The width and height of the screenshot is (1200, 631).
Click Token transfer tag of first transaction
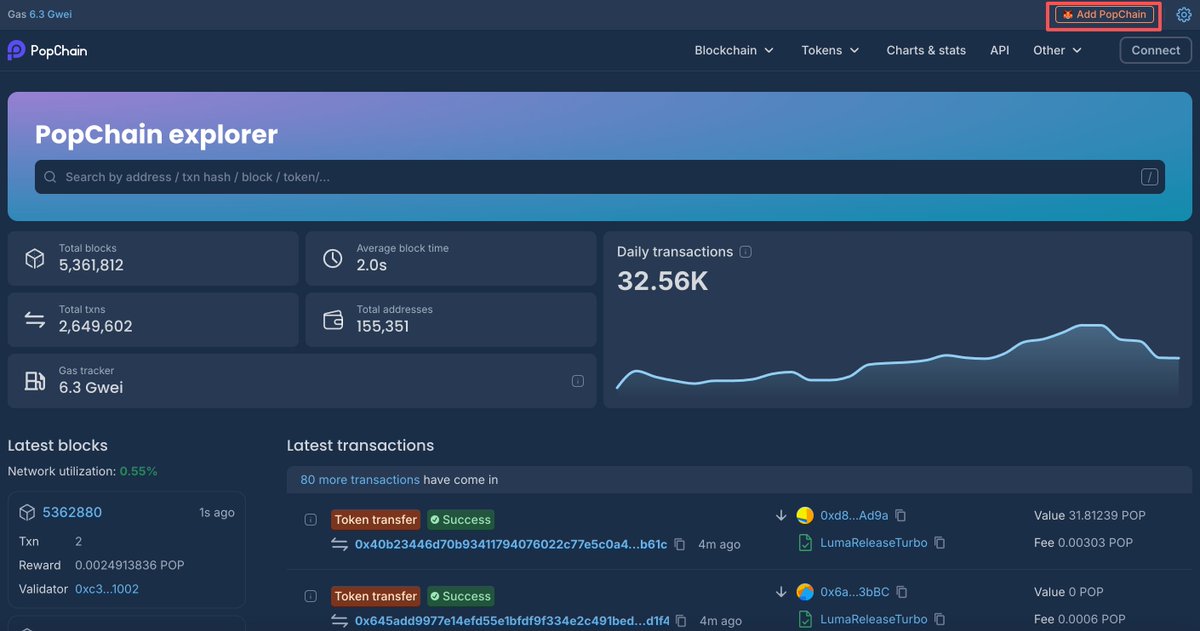[x=376, y=520]
